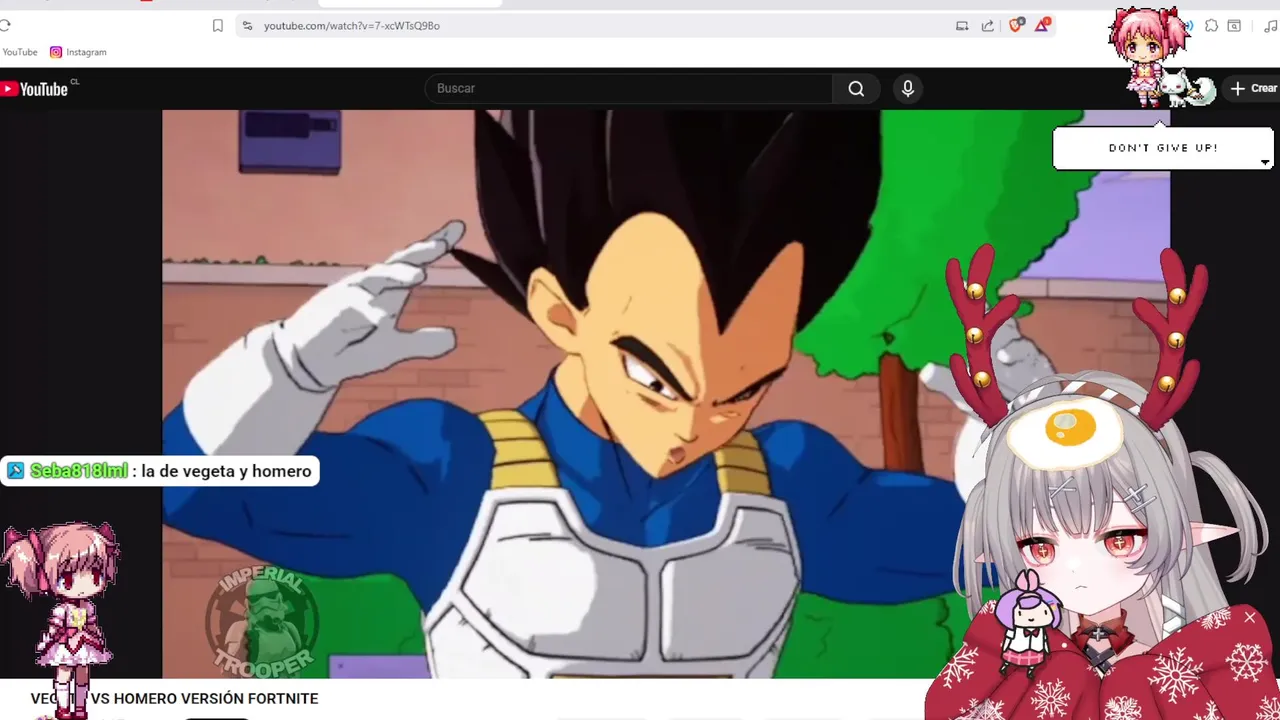1280x720 pixels.
Task: Open the browser extensions puzzle icon
Action: pos(1211,26)
